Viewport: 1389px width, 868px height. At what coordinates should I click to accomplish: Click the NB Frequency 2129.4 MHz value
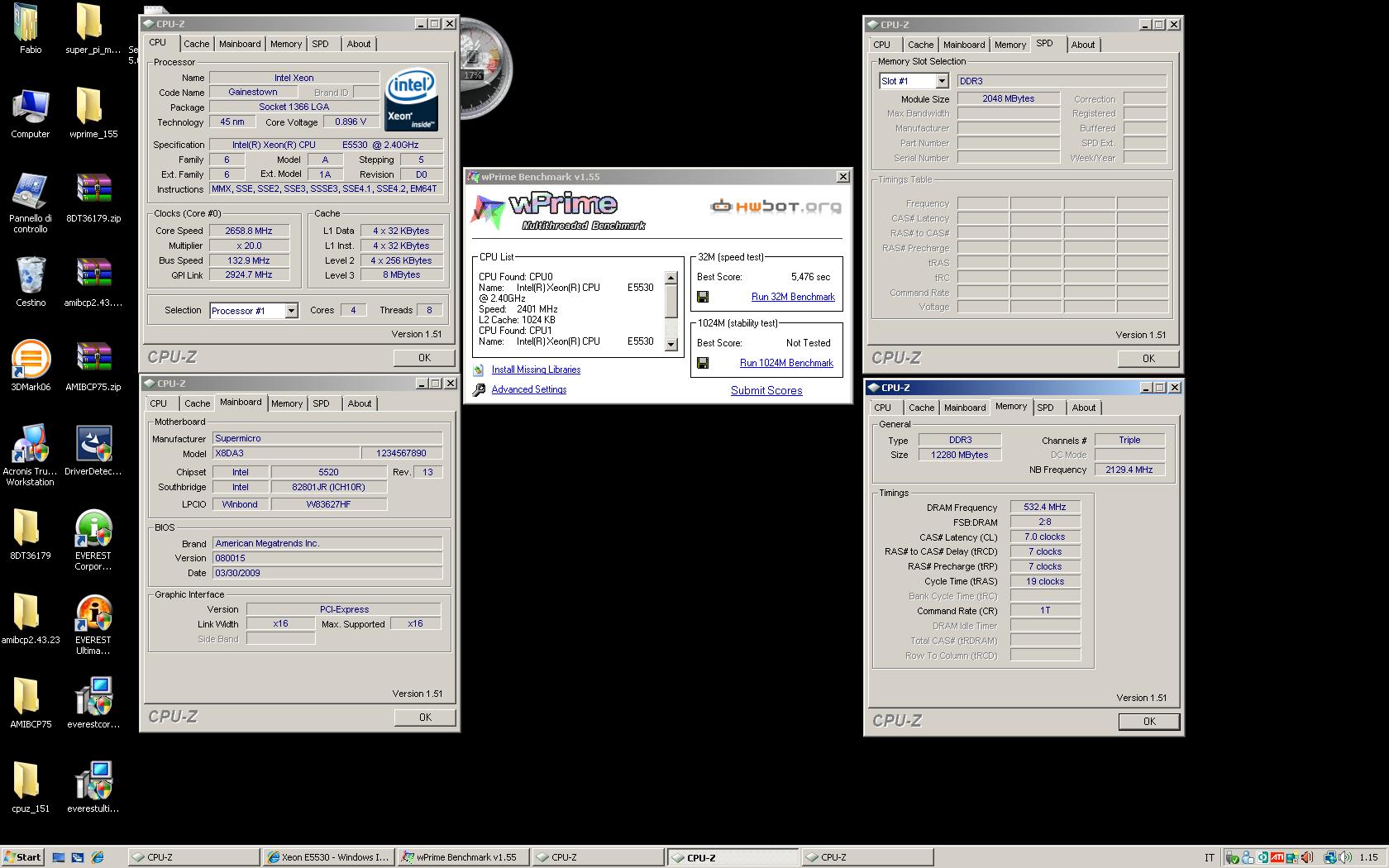tap(1129, 470)
